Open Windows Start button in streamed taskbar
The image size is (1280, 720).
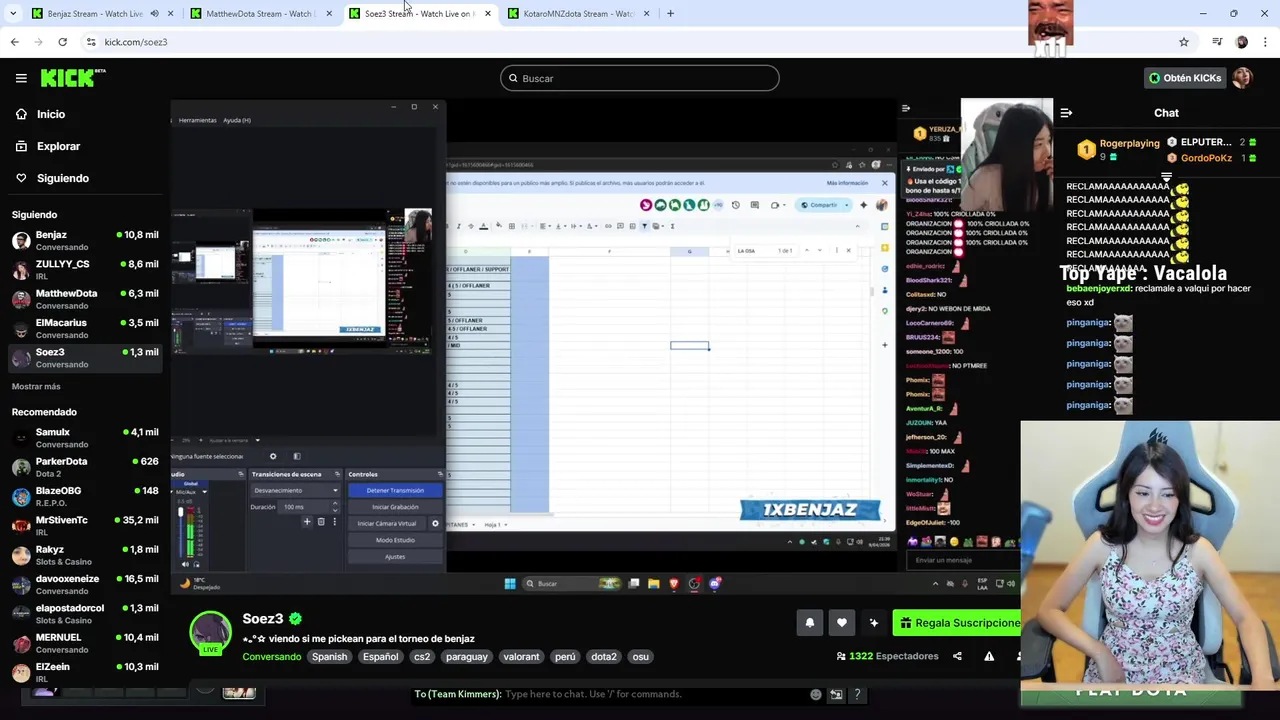pos(510,584)
